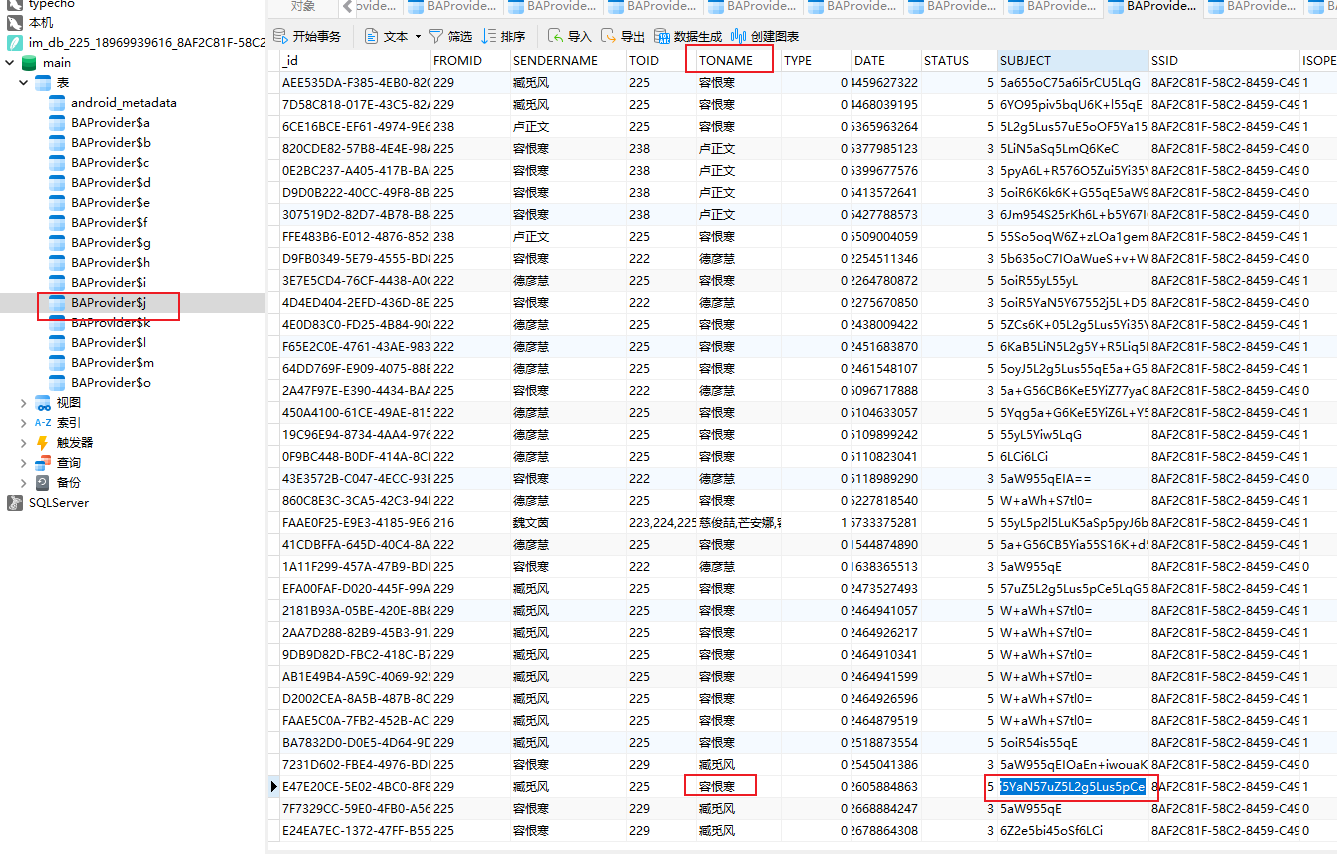1337x854 pixels.
Task: Click the BAProvider$e table icon
Action: click(58, 203)
